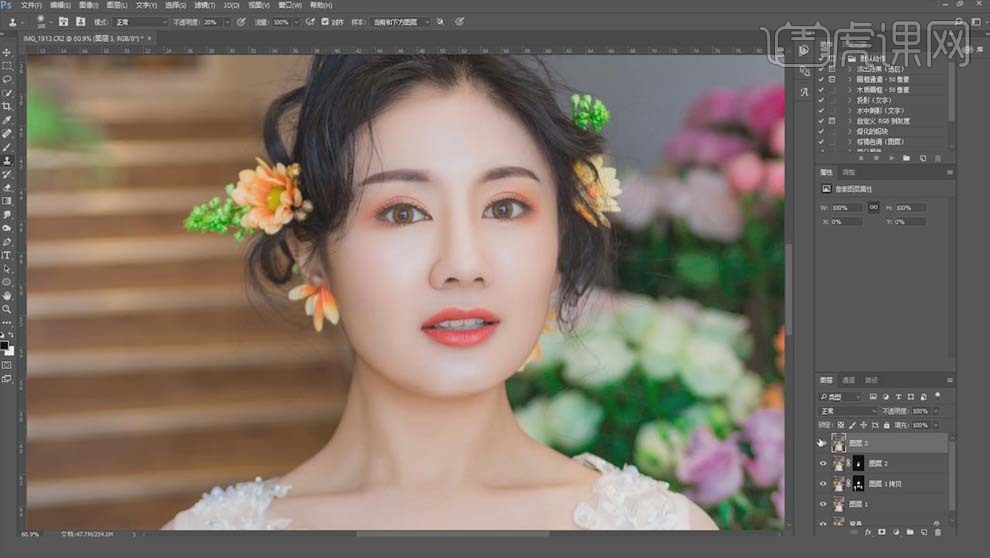Lock all layer attributes padlock
This screenshot has width=990, height=558.
tap(886, 425)
